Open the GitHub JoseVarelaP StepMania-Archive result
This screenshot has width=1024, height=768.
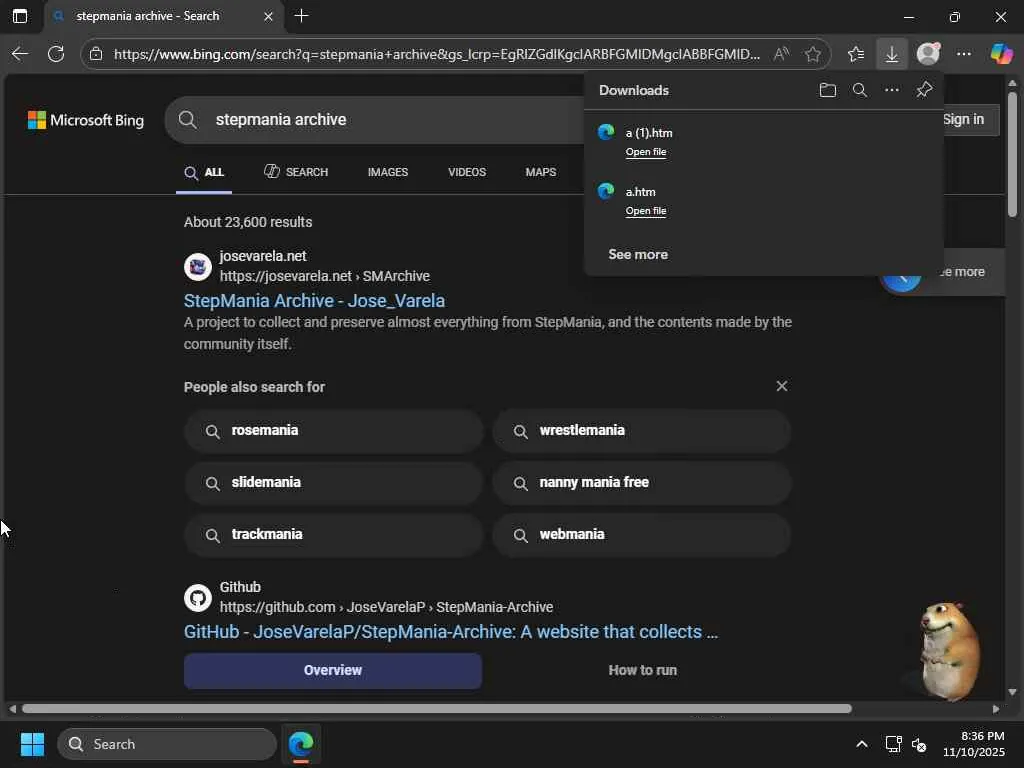[x=451, y=632]
